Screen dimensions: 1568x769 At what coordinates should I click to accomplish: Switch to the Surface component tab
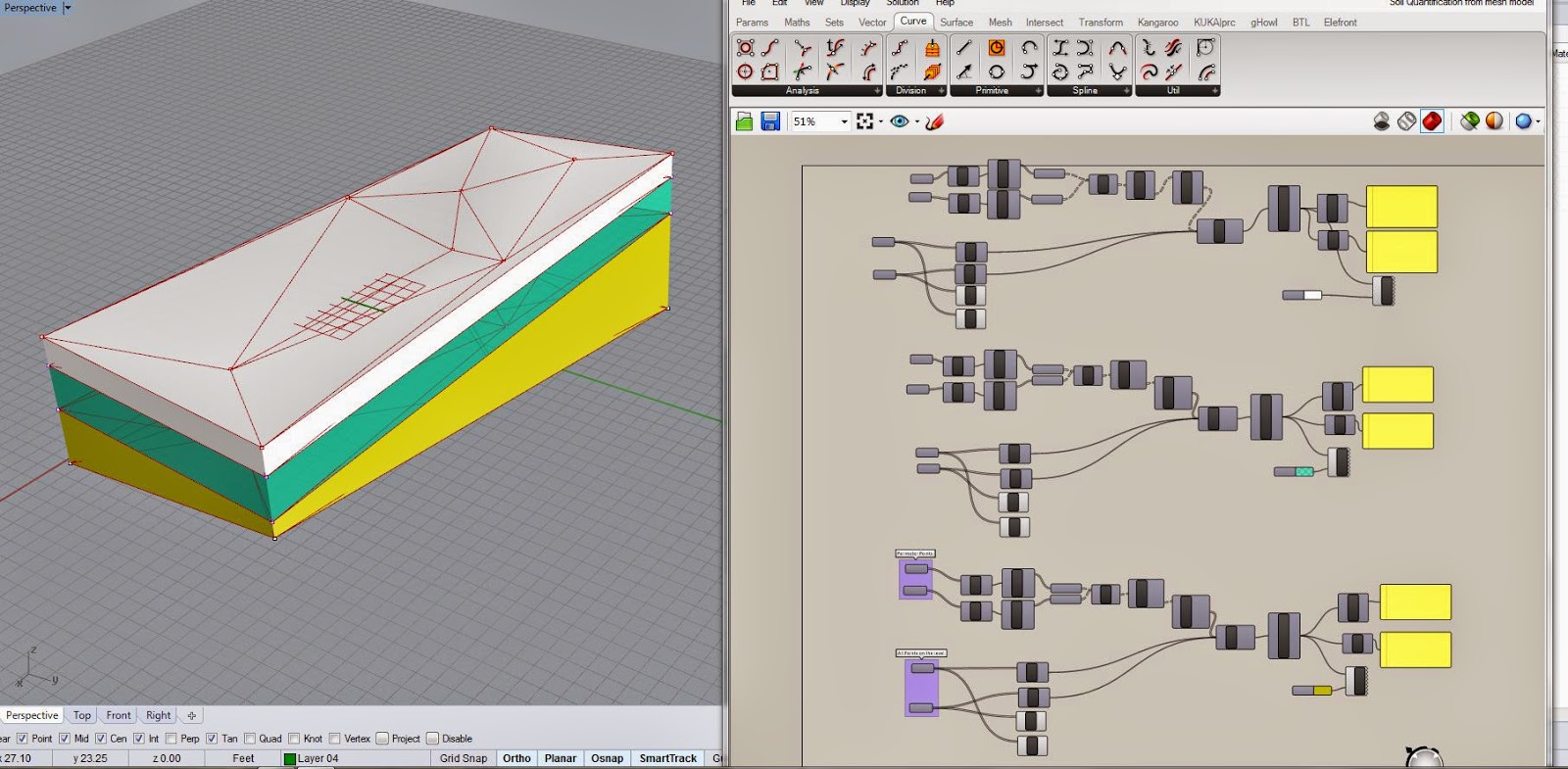pos(956,23)
